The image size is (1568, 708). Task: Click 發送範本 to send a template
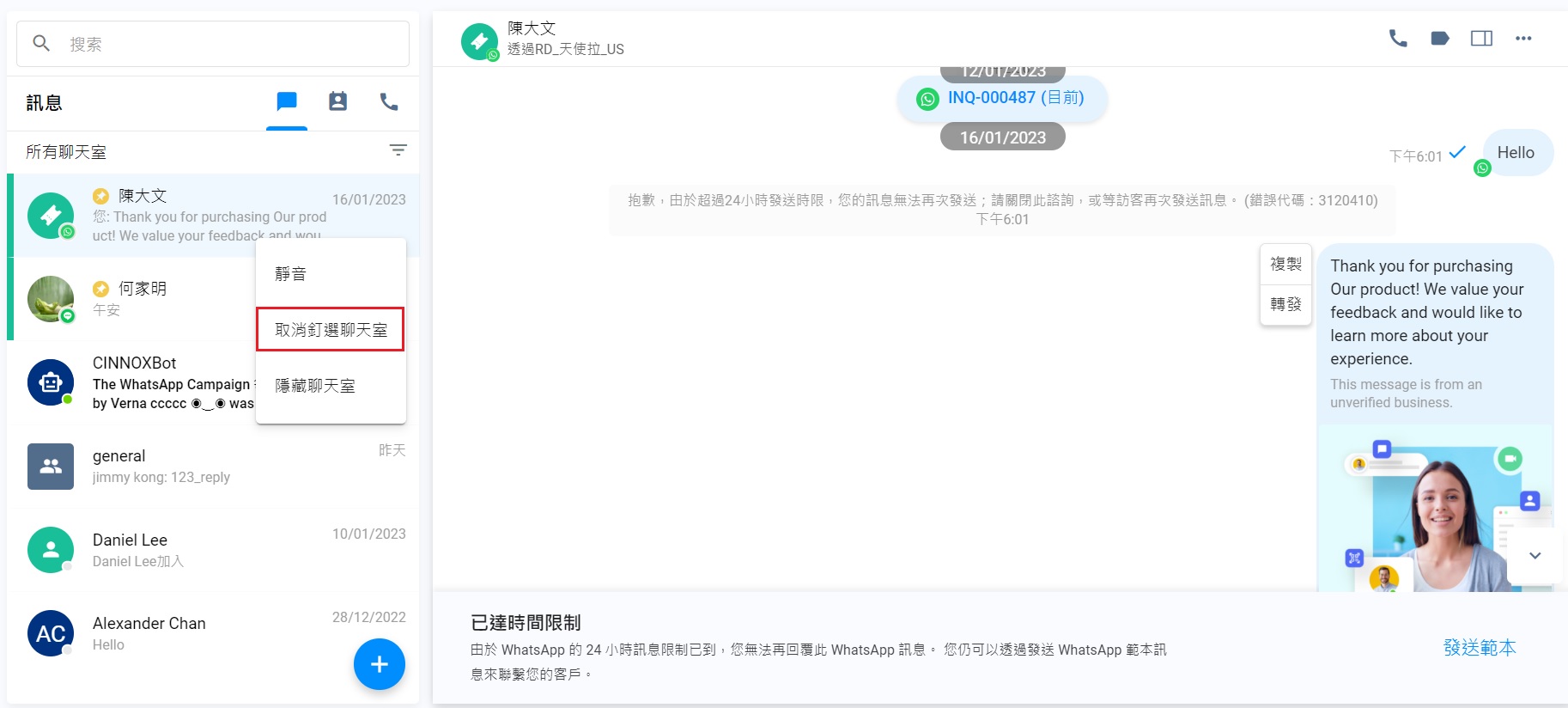point(1480,648)
